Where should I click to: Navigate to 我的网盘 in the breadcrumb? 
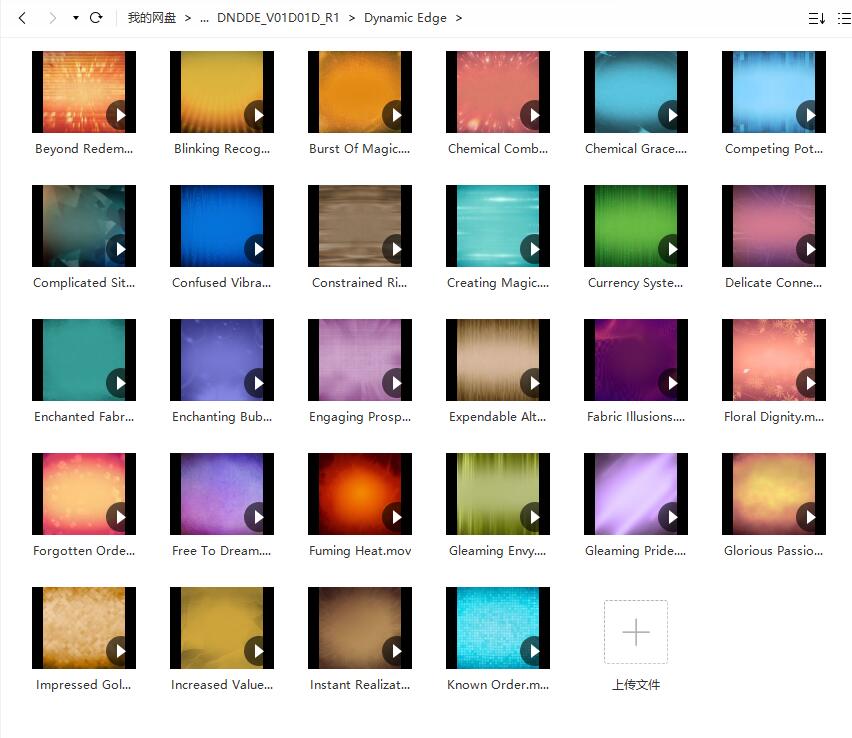(x=152, y=18)
